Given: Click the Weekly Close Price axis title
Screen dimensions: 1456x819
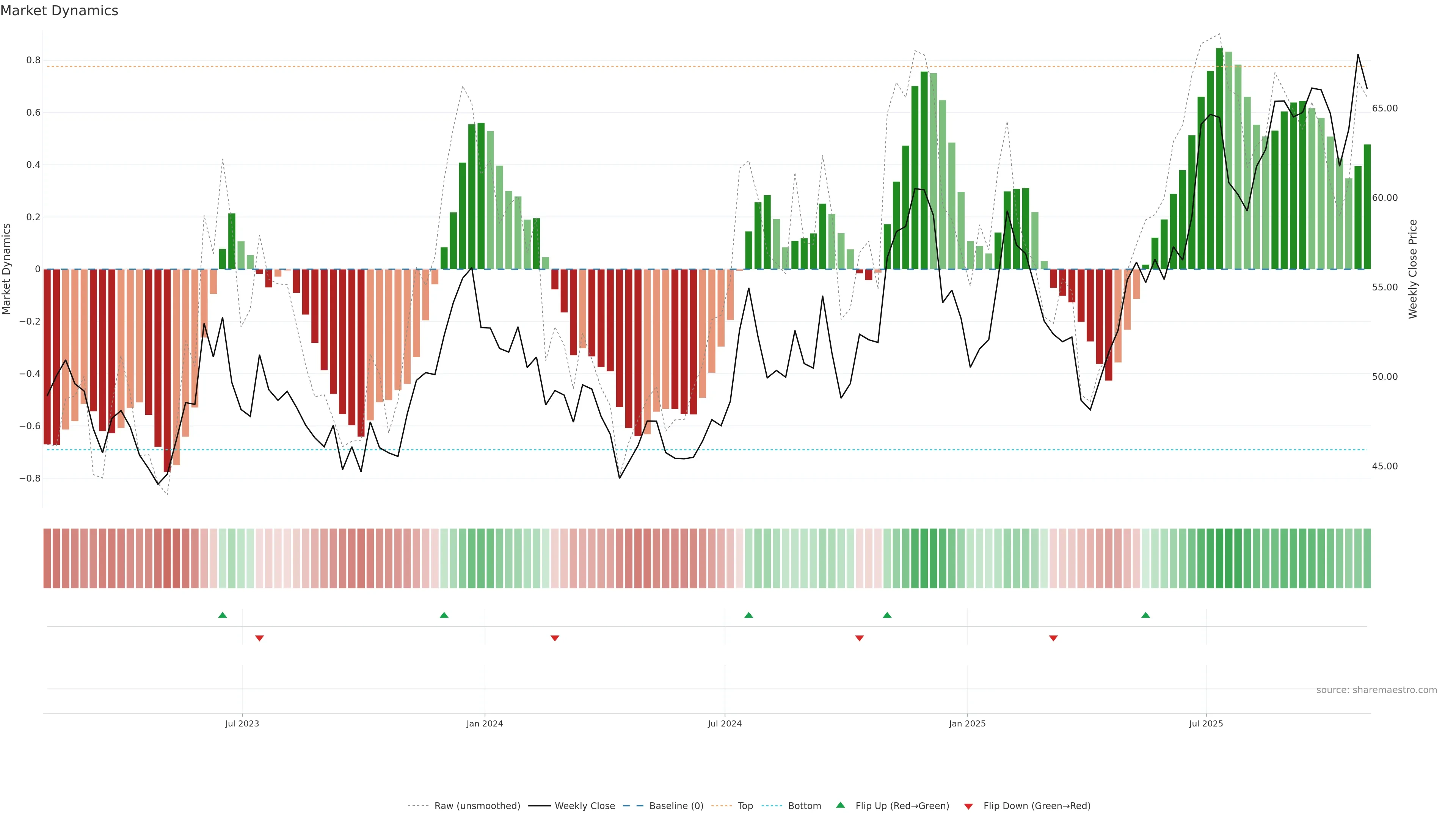Looking at the screenshot, I should [x=1413, y=269].
